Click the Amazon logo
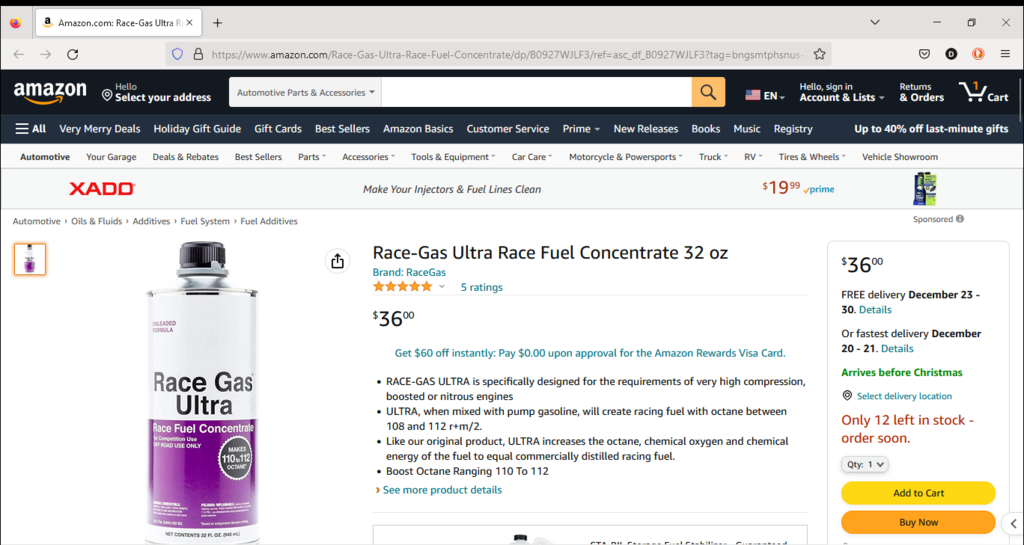Viewport: 1024px width, 545px height. pos(50,93)
